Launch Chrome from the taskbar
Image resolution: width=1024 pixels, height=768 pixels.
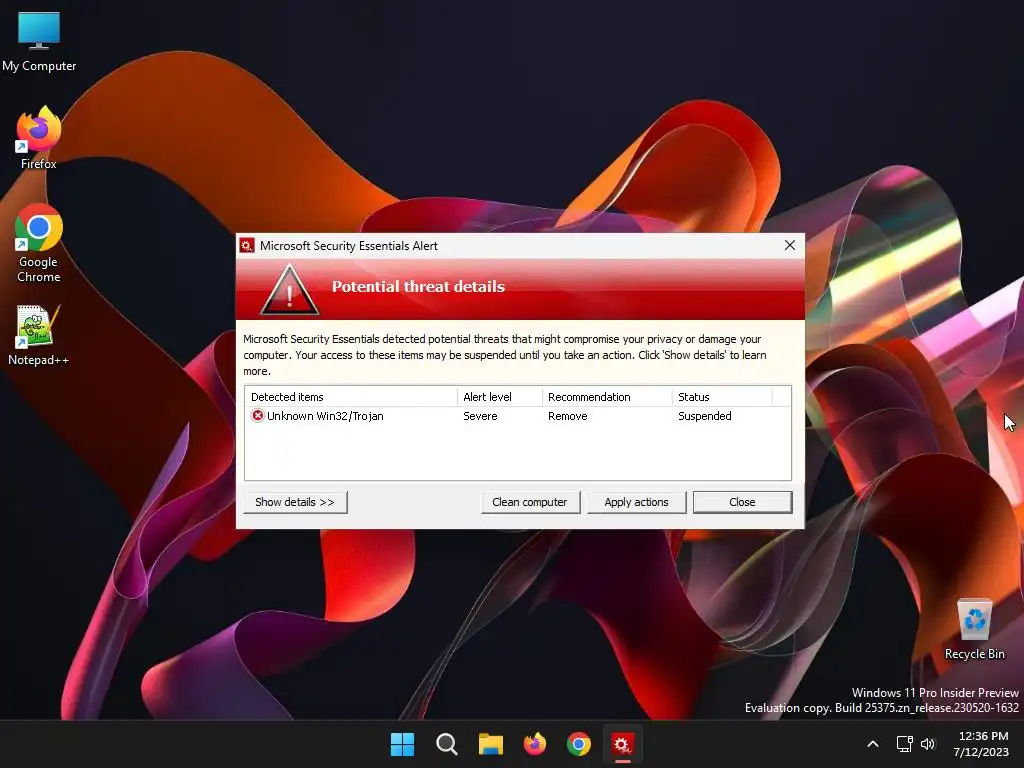coord(579,744)
